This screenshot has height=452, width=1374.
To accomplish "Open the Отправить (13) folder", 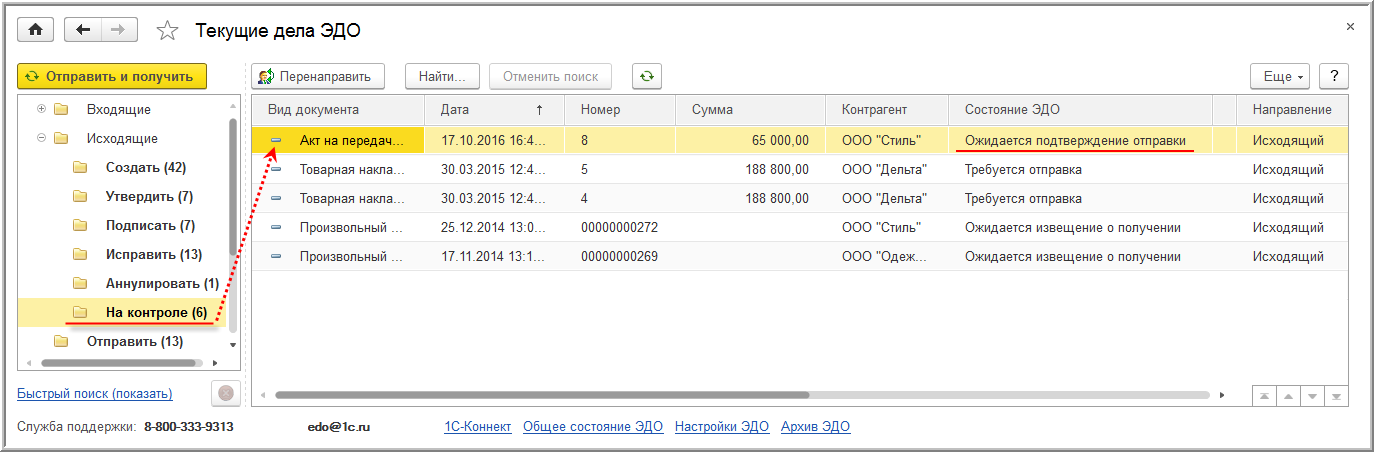I will pyautogui.click(x=135, y=342).
